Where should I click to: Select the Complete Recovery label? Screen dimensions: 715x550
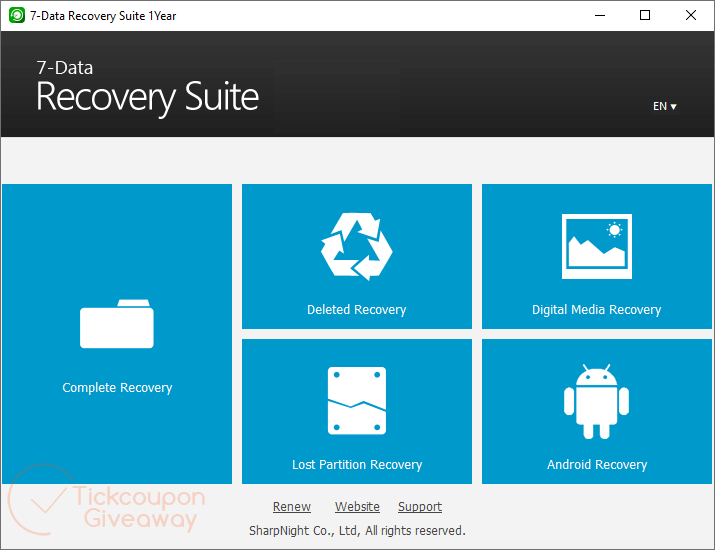point(117,388)
